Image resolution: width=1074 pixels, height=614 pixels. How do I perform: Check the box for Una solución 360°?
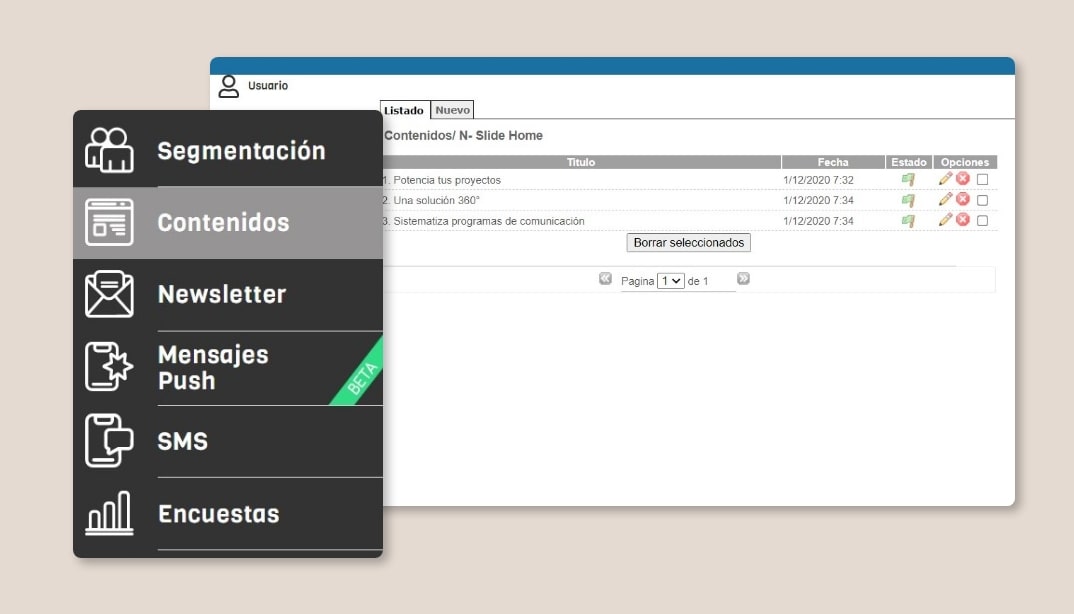click(x=982, y=200)
